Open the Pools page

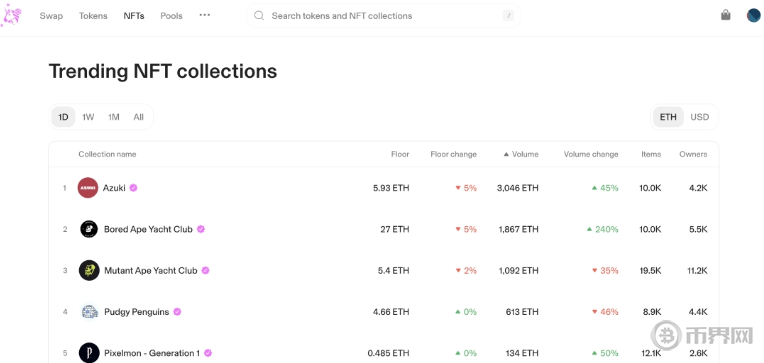172,16
